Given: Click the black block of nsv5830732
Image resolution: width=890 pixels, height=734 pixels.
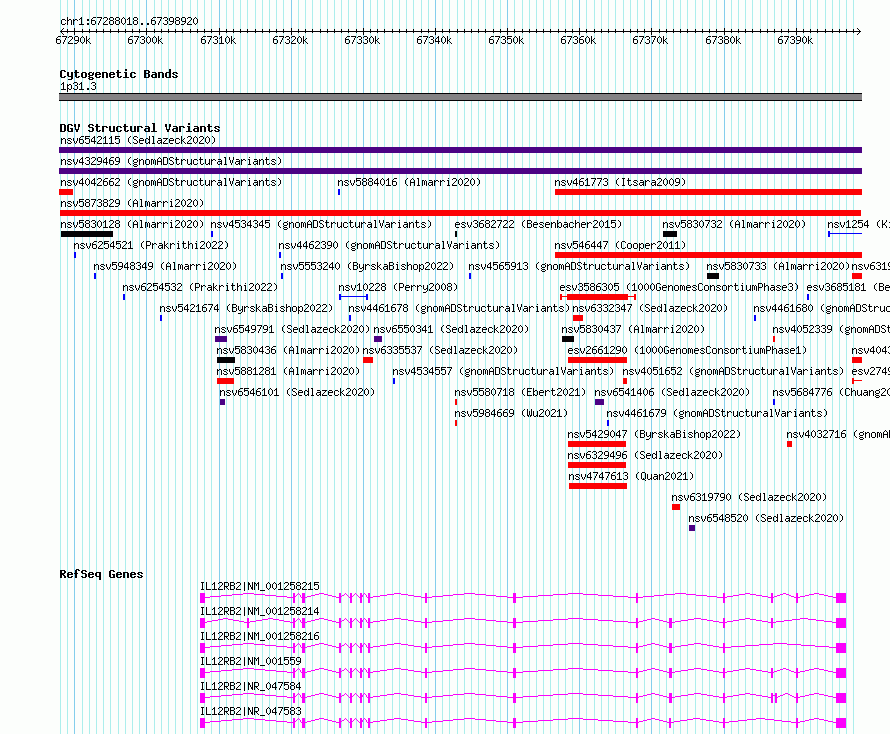Looking at the screenshot, I should tap(670, 234).
